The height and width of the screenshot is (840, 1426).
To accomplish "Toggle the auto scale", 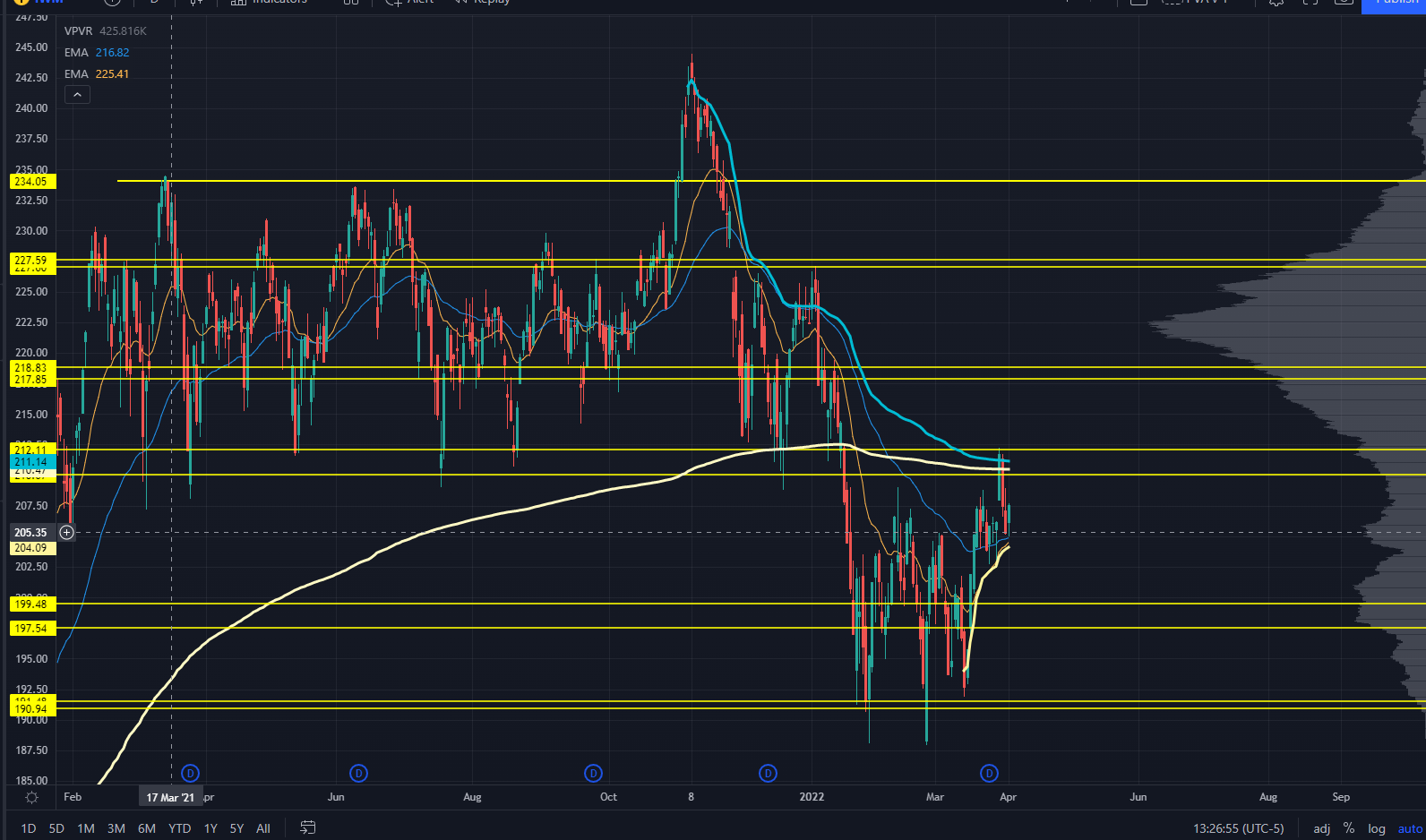I will 1410,828.
